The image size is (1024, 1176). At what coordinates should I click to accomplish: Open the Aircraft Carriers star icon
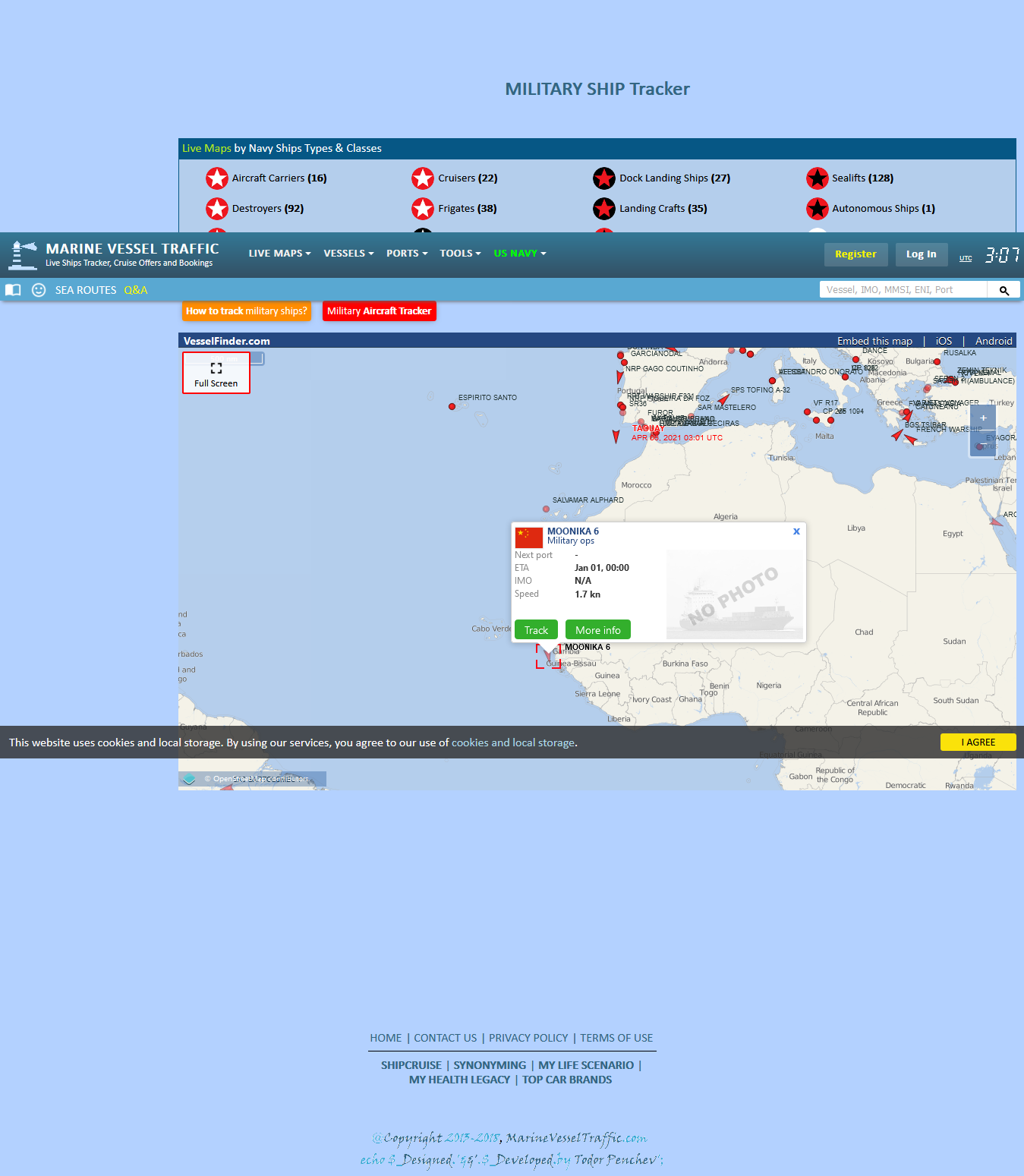point(217,178)
